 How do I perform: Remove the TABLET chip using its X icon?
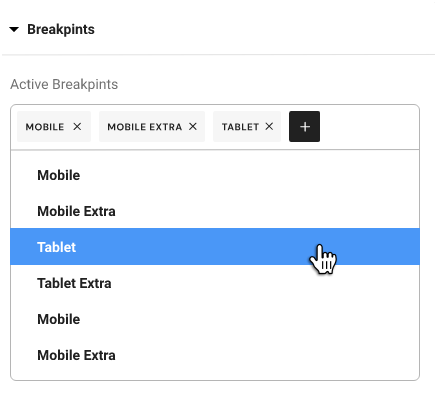269,127
